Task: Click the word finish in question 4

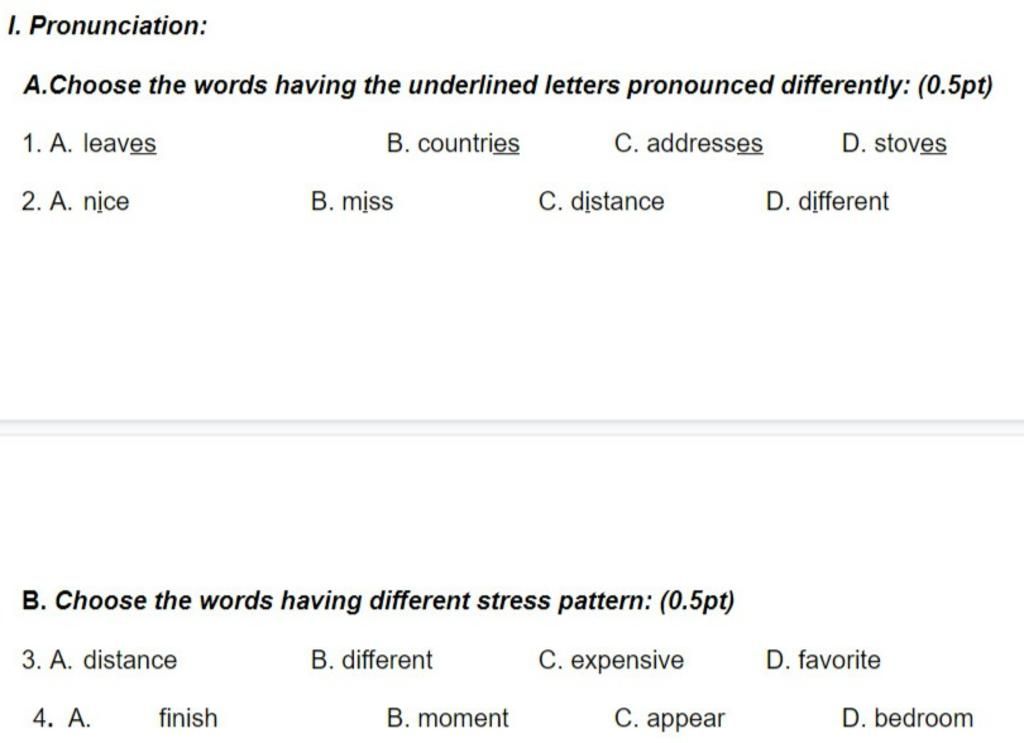Action: (188, 718)
